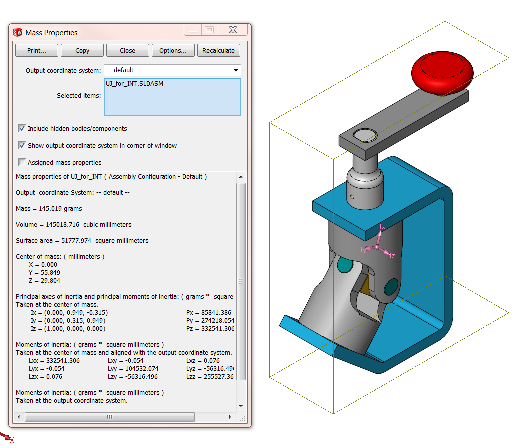The width and height of the screenshot is (530, 448).
Task: Click the horizontal scrollbar right arrow
Action: tap(230, 417)
